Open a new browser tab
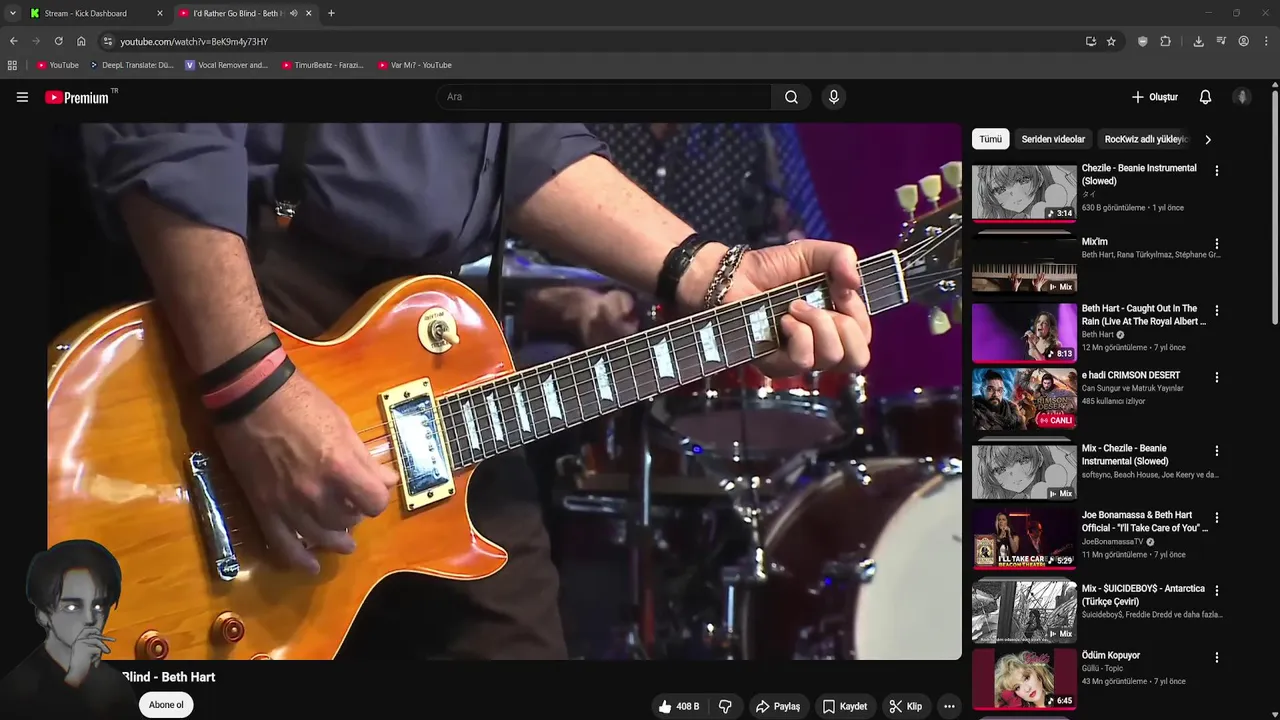 tap(331, 13)
